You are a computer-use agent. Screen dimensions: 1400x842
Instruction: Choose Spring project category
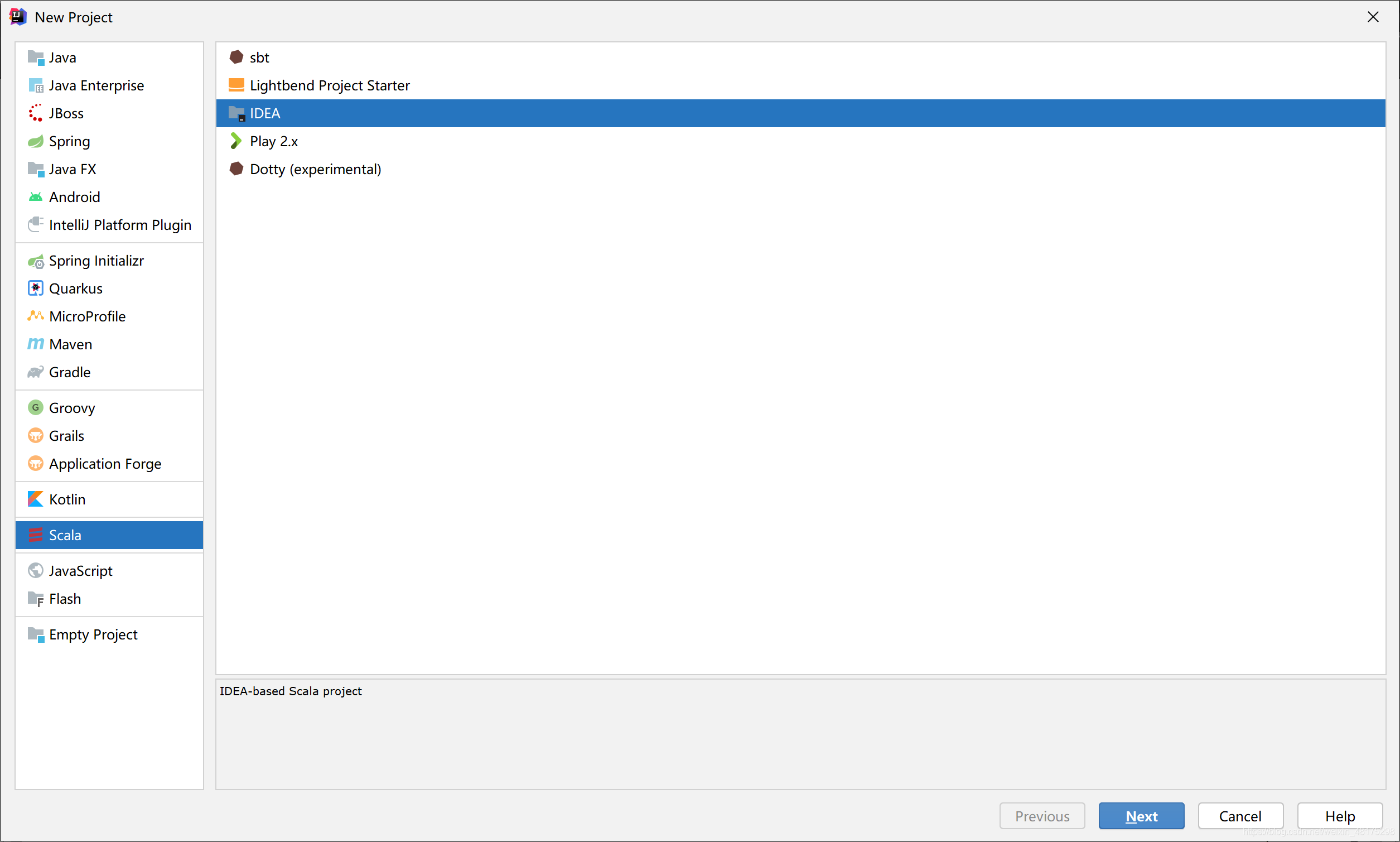(109, 141)
